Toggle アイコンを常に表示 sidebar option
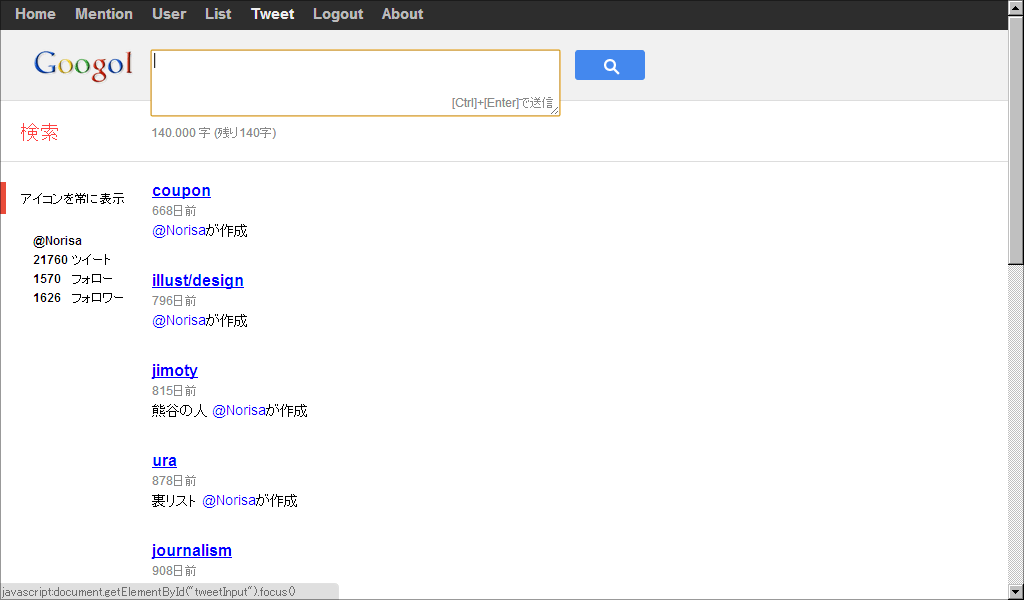1024x600 pixels. tap(72, 198)
